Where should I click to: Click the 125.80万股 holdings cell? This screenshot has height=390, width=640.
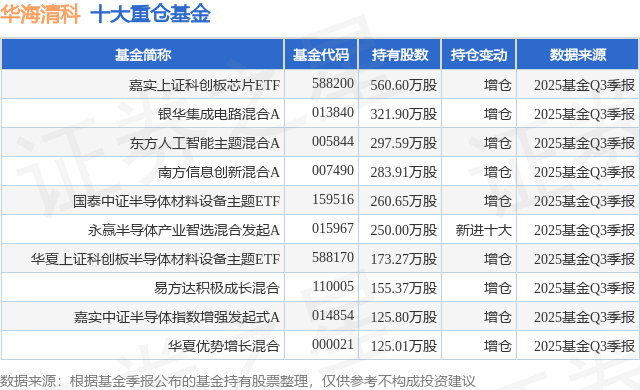pos(404,317)
